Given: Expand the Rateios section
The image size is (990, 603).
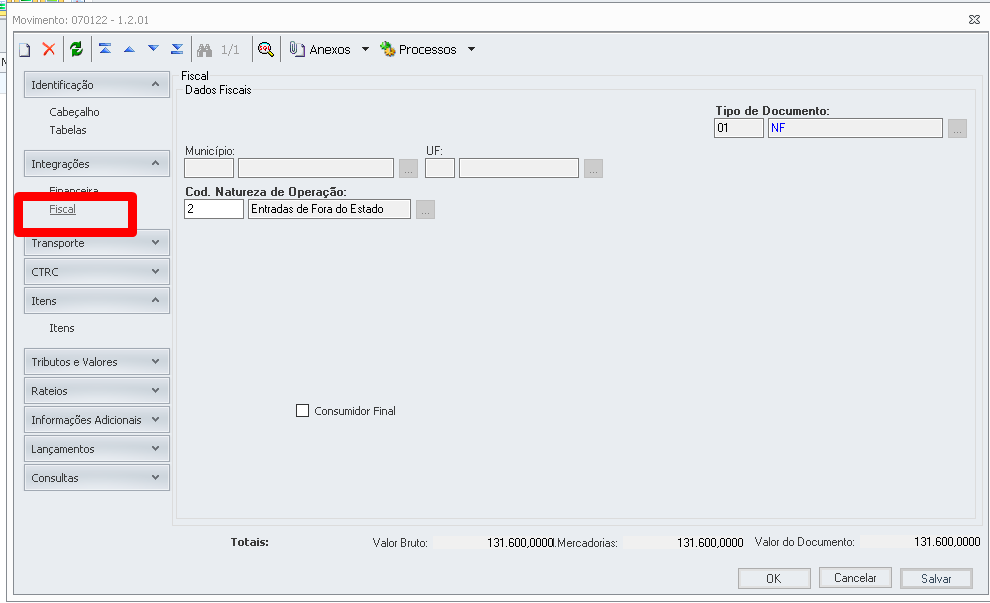Looking at the screenshot, I should point(97,391).
